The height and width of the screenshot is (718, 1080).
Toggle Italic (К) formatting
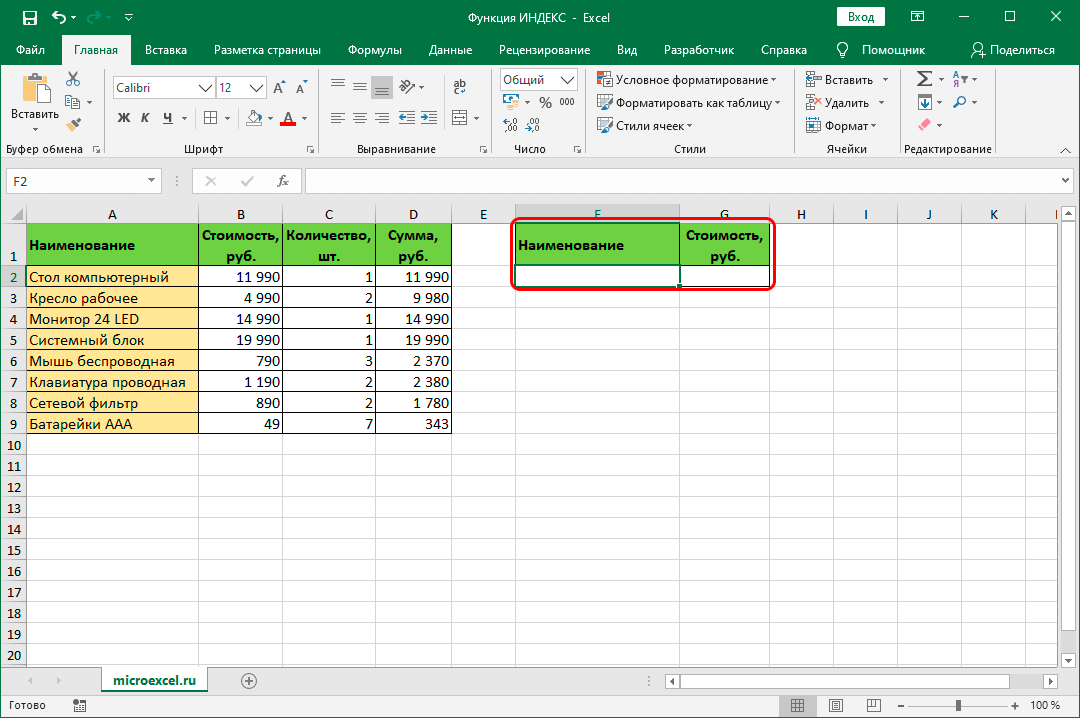(x=147, y=118)
